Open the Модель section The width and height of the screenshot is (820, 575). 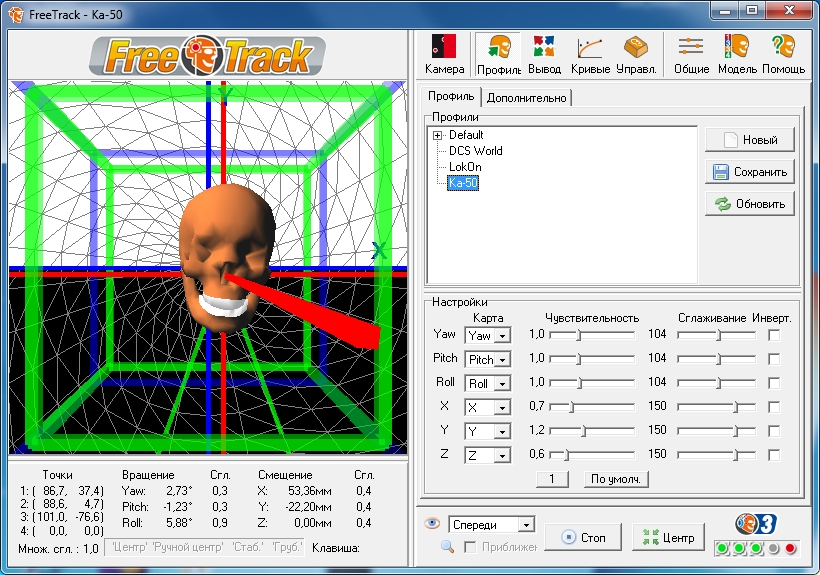737,54
